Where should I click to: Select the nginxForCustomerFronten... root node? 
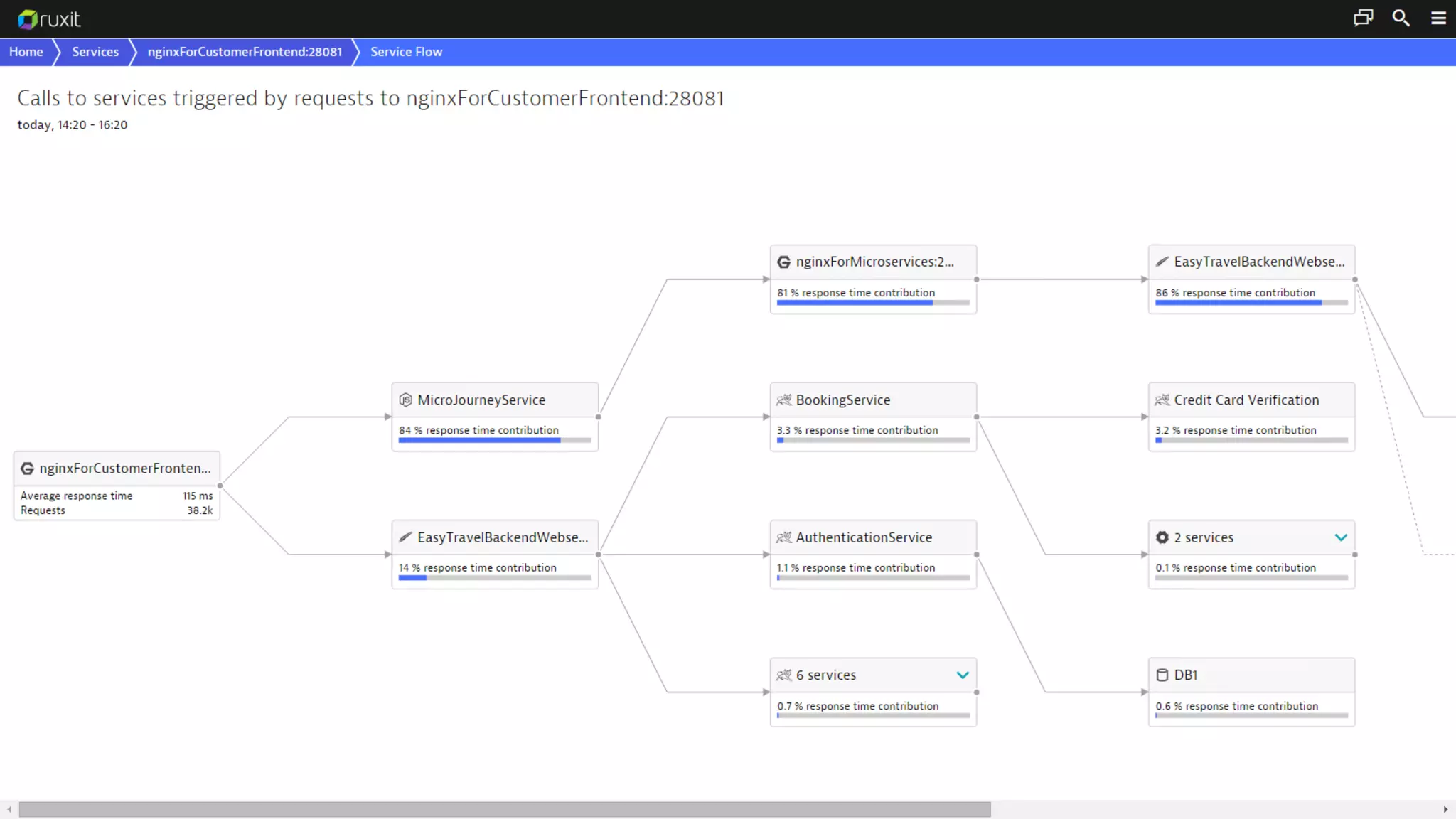coord(125,469)
